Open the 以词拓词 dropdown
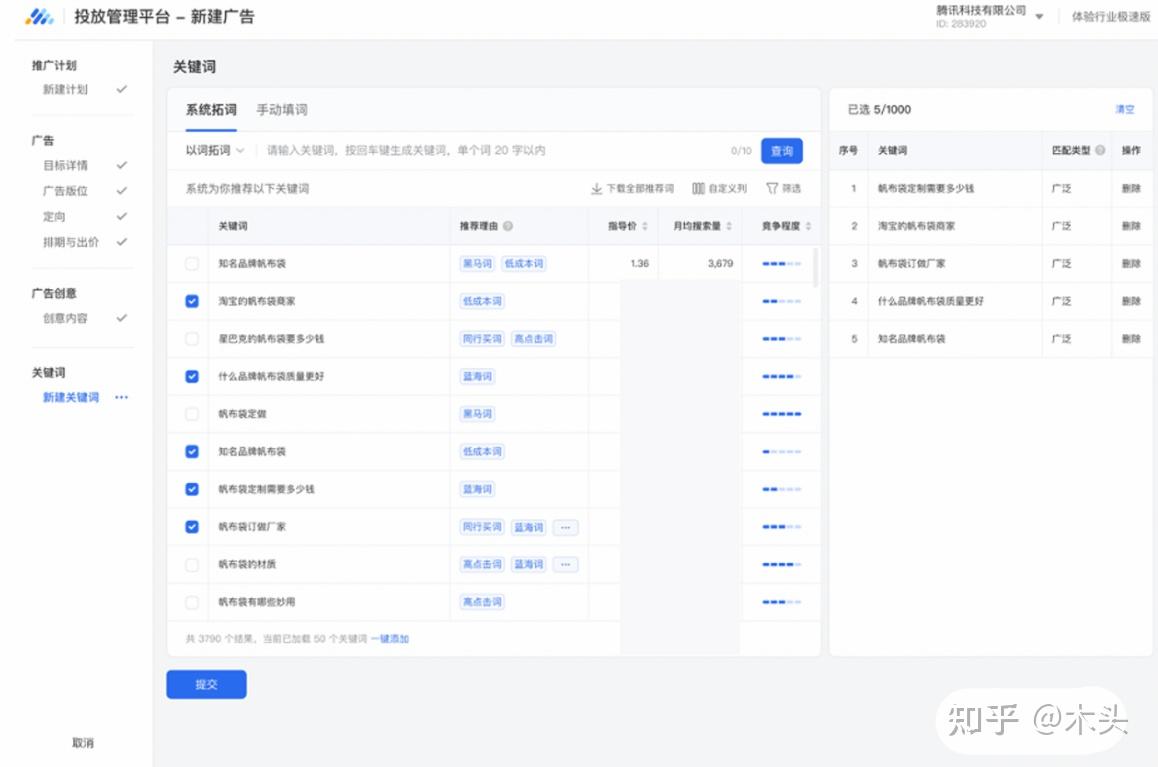 (x=214, y=151)
